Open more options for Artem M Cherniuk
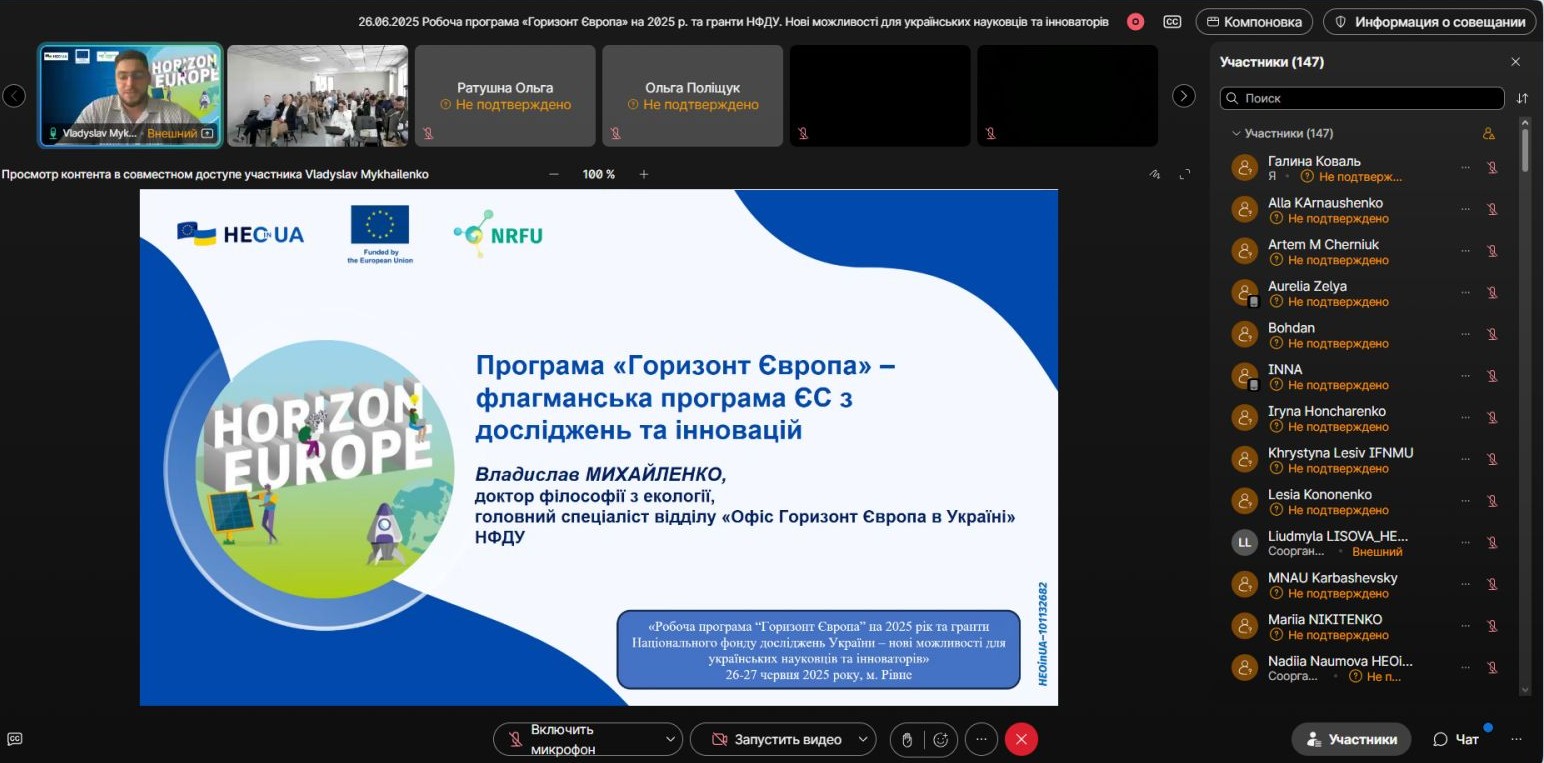 pos(1466,251)
